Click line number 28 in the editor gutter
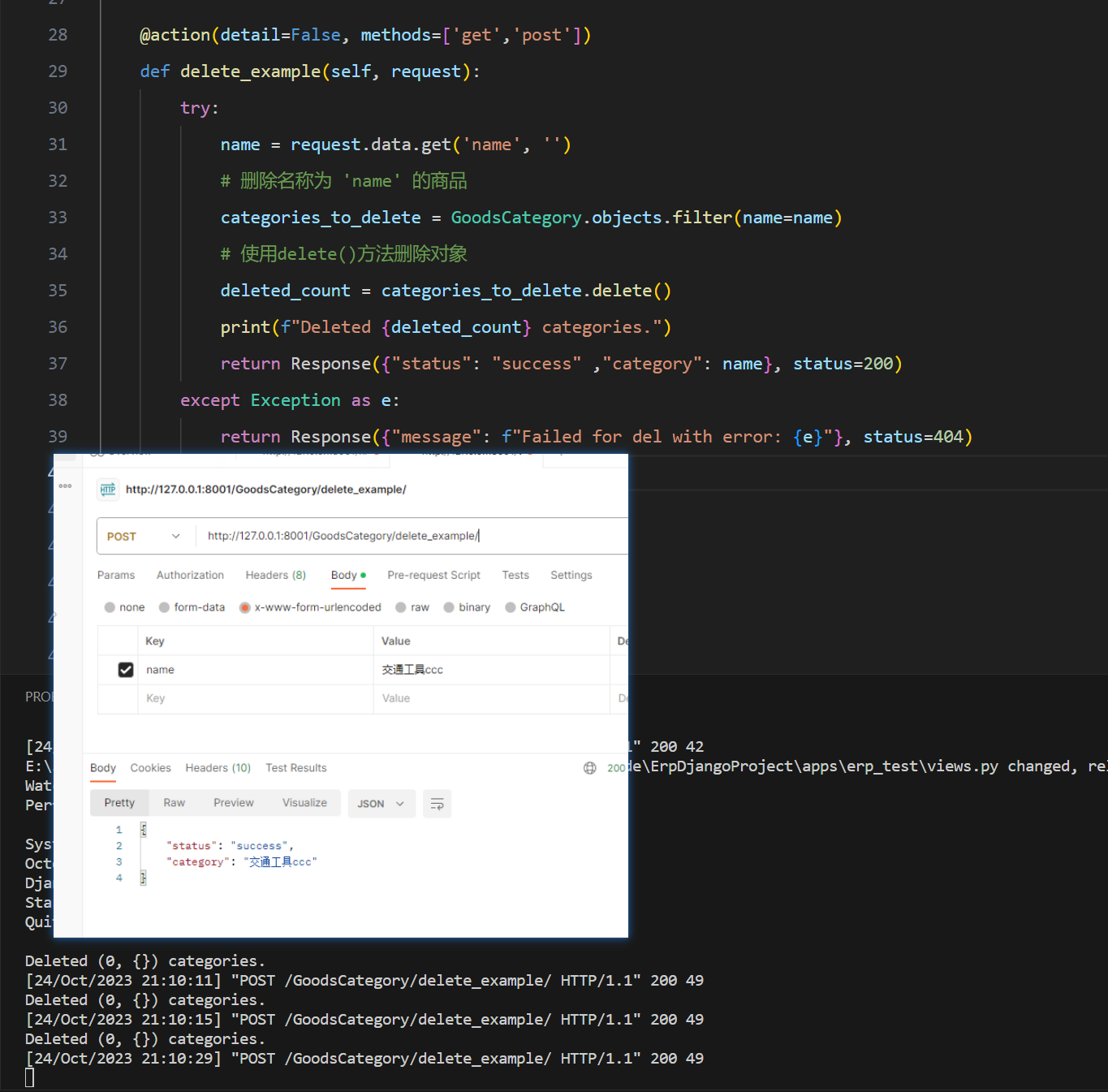 point(58,35)
